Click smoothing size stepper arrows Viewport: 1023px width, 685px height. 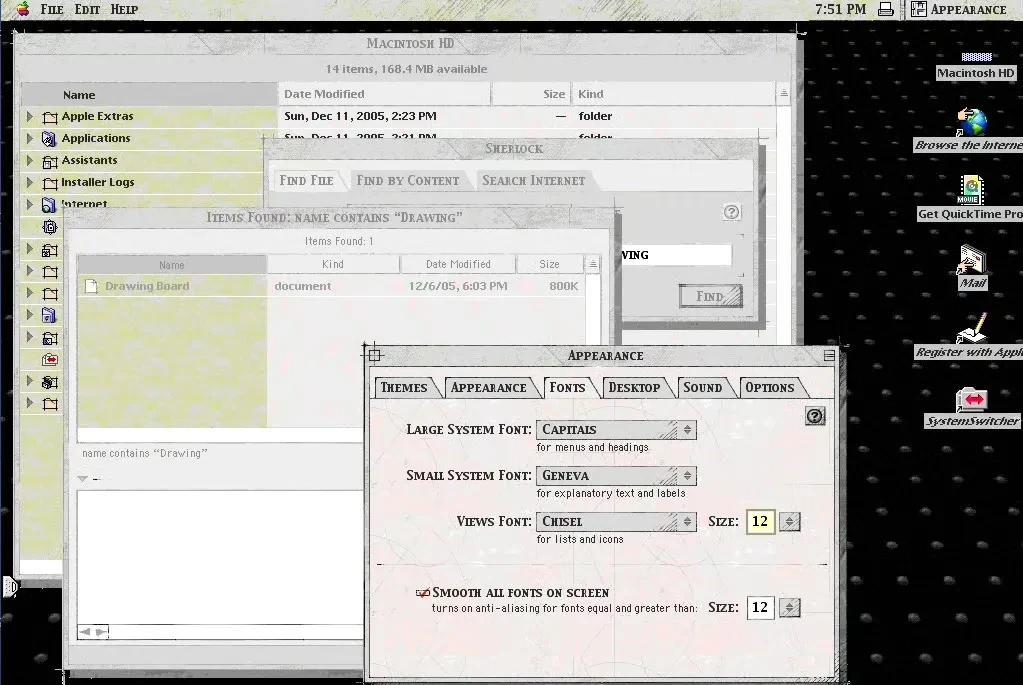[x=789, y=607]
